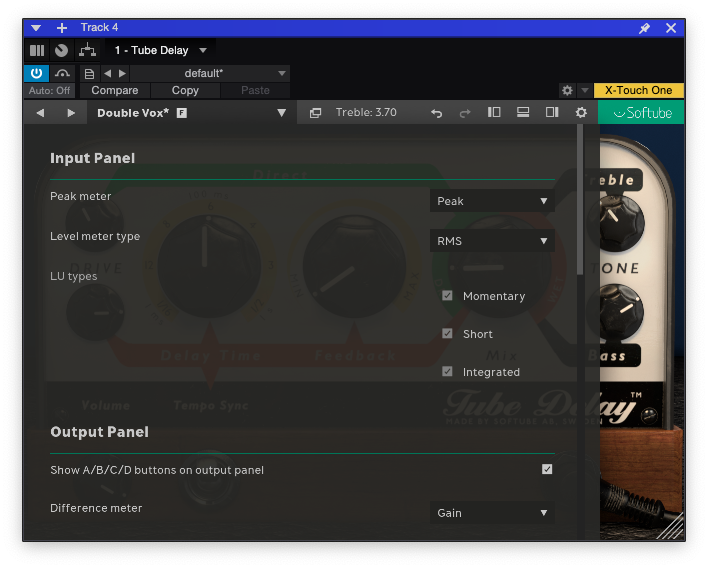
Task: Select previous Softube preset arrow
Action: 40,113
